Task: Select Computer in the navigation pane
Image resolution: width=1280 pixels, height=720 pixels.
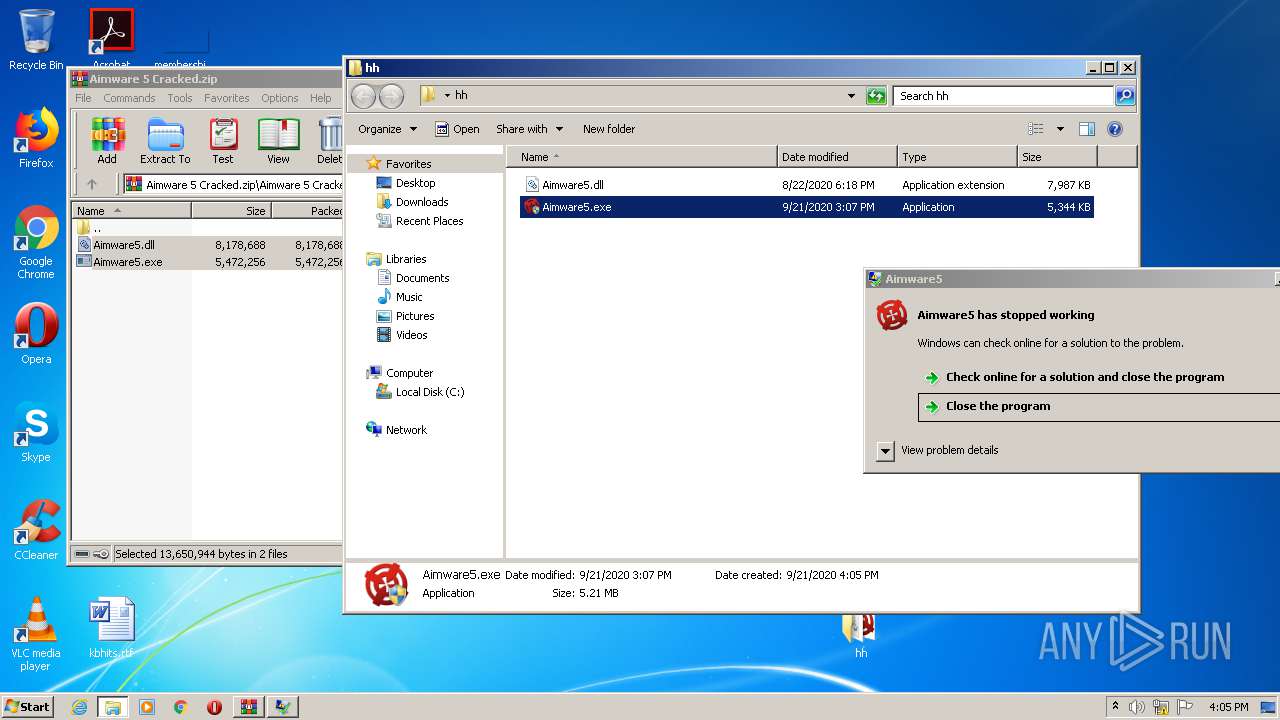Action: point(409,373)
